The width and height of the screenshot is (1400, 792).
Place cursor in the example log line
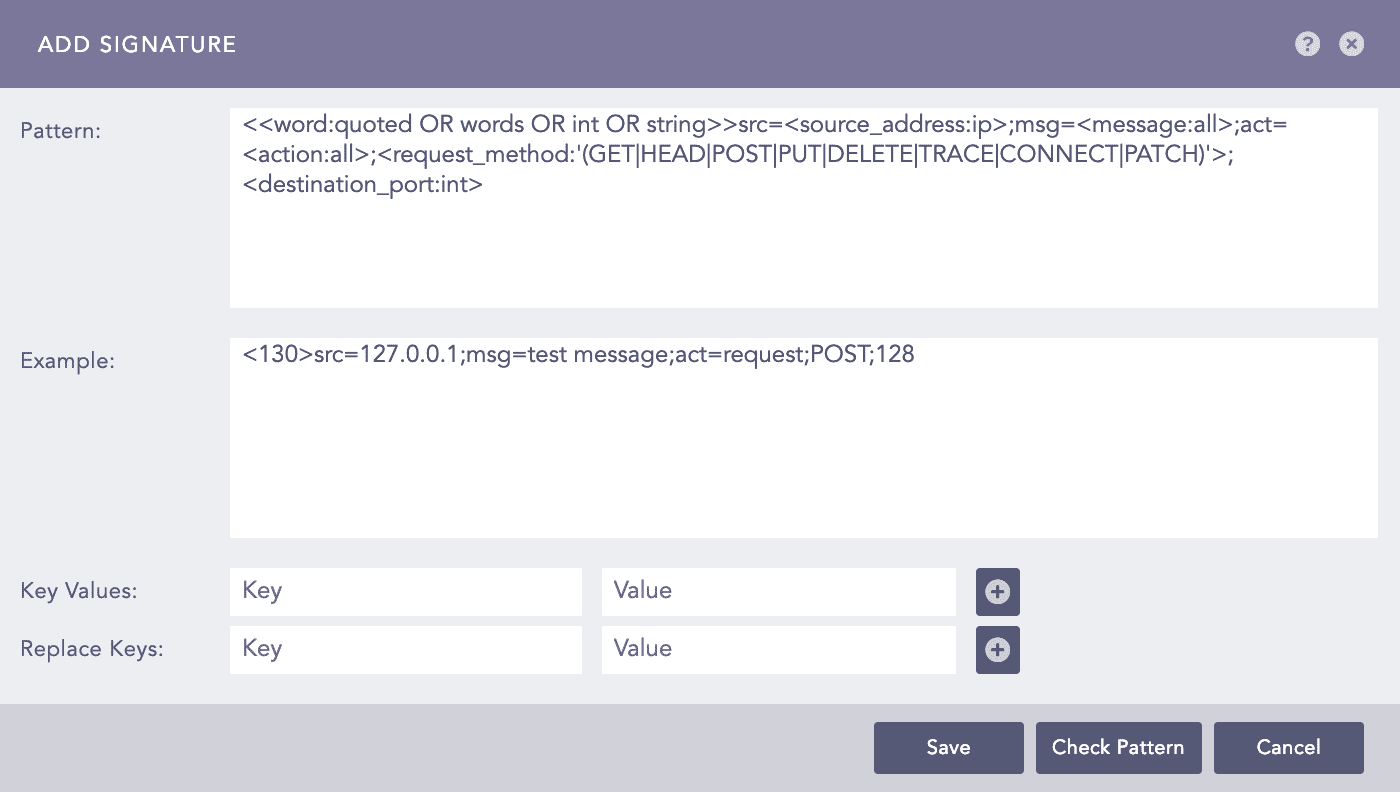[578, 355]
